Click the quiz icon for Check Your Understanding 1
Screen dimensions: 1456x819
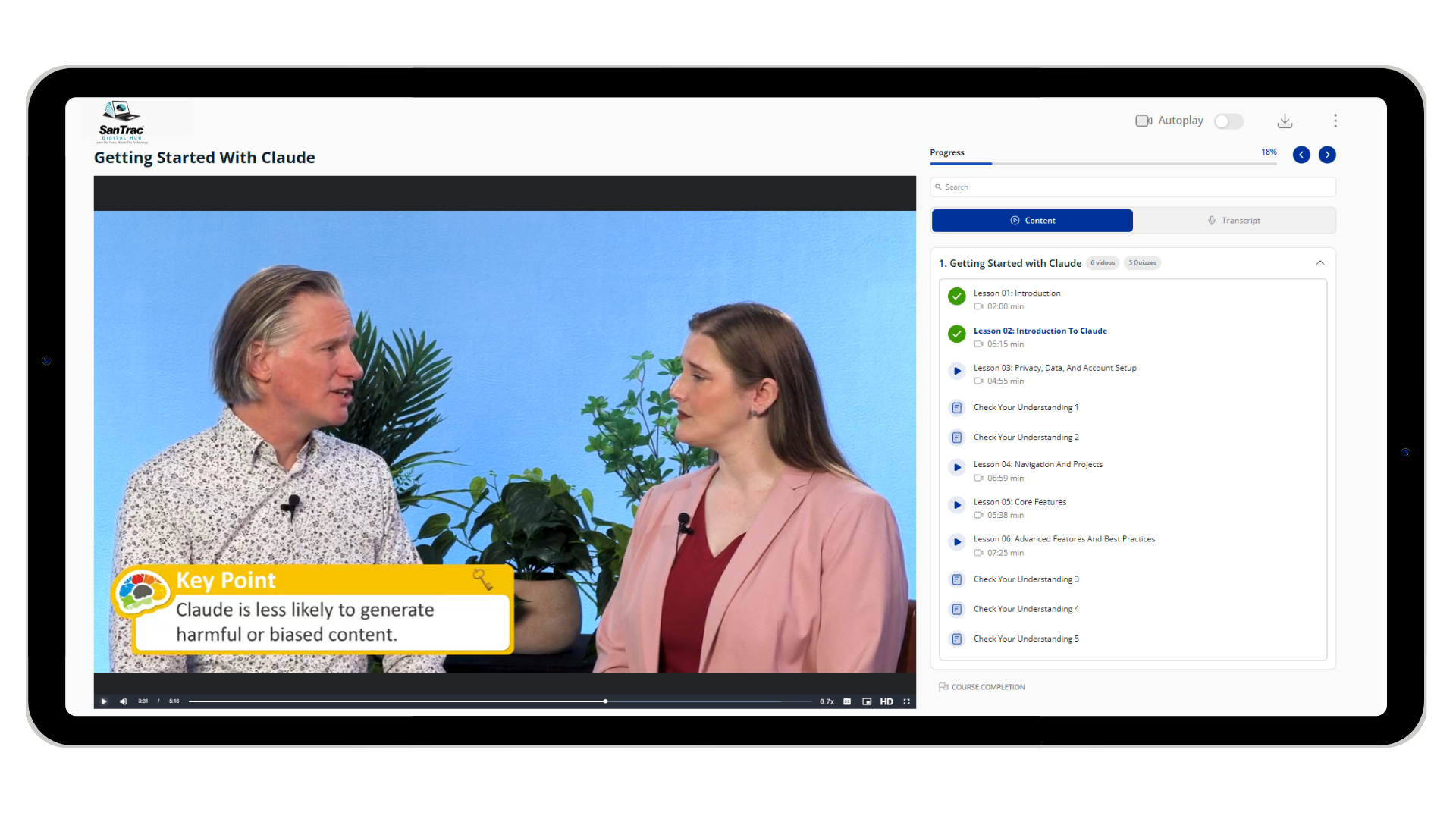point(957,408)
